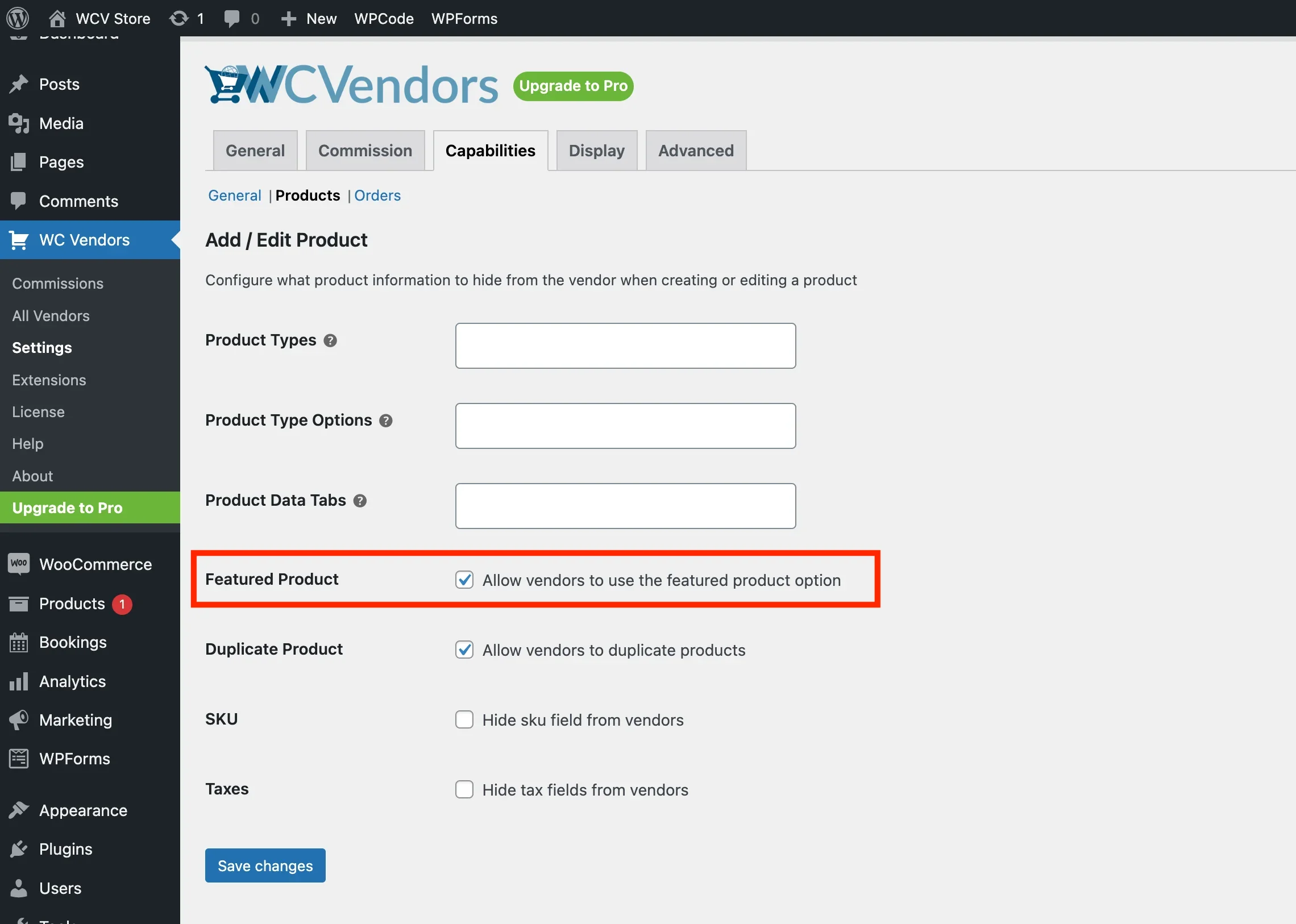Screen dimensions: 1296x924
Task: Check Hide tax fields from vendors
Action: 464,790
